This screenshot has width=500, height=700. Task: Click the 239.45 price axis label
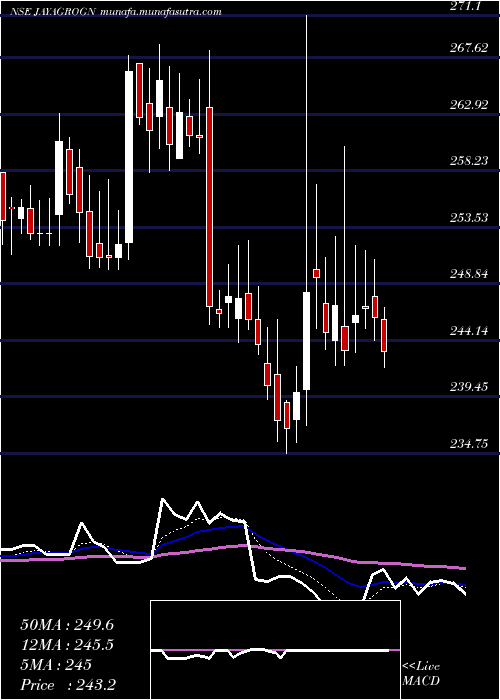[471, 387]
